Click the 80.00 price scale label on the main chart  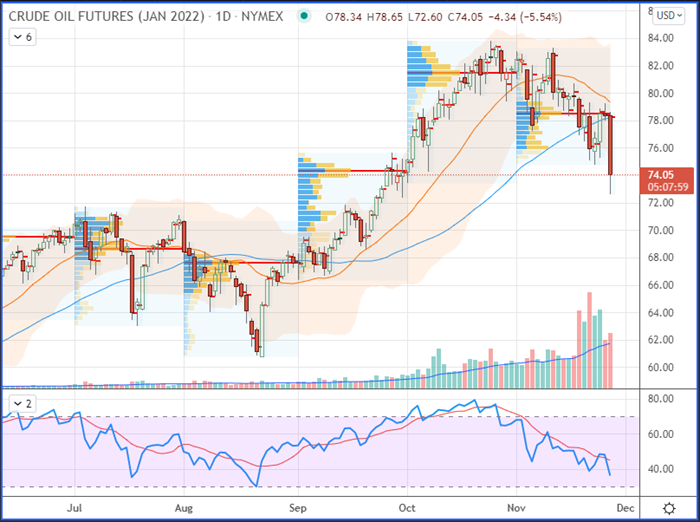click(661, 93)
